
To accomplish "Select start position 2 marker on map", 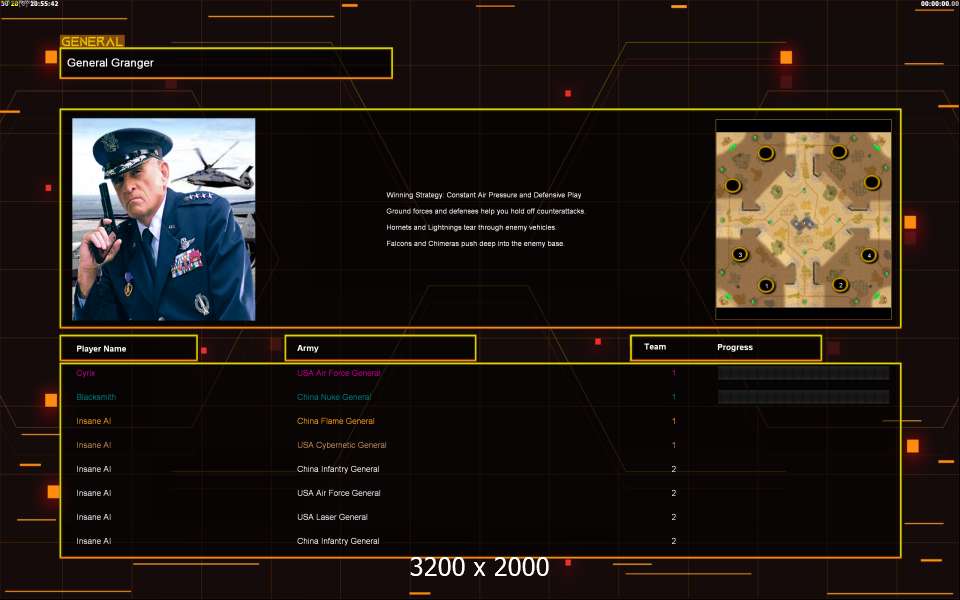I will point(840,285).
